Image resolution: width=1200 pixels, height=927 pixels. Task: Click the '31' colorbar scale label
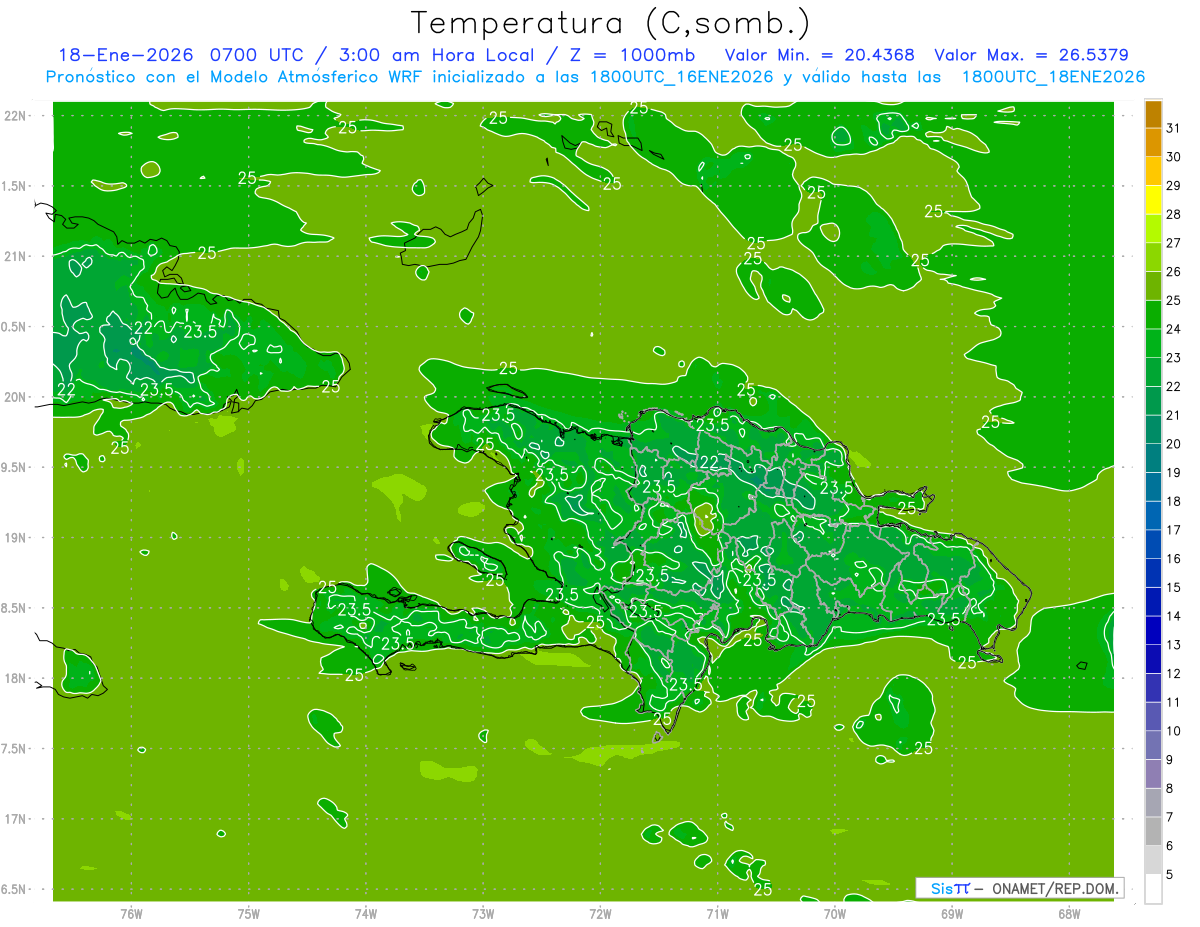tap(1175, 128)
